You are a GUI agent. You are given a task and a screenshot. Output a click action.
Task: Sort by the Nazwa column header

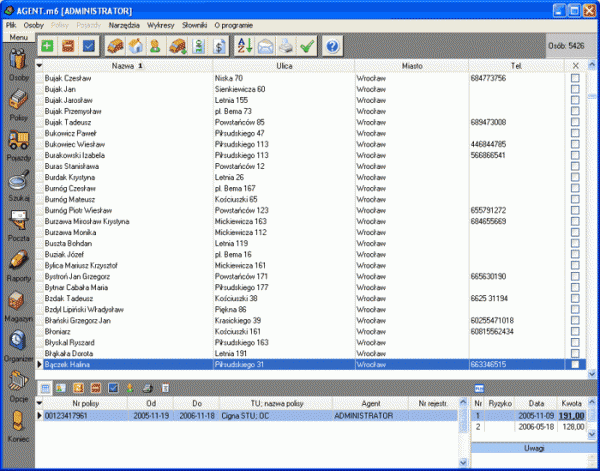pyautogui.click(x=128, y=66)
